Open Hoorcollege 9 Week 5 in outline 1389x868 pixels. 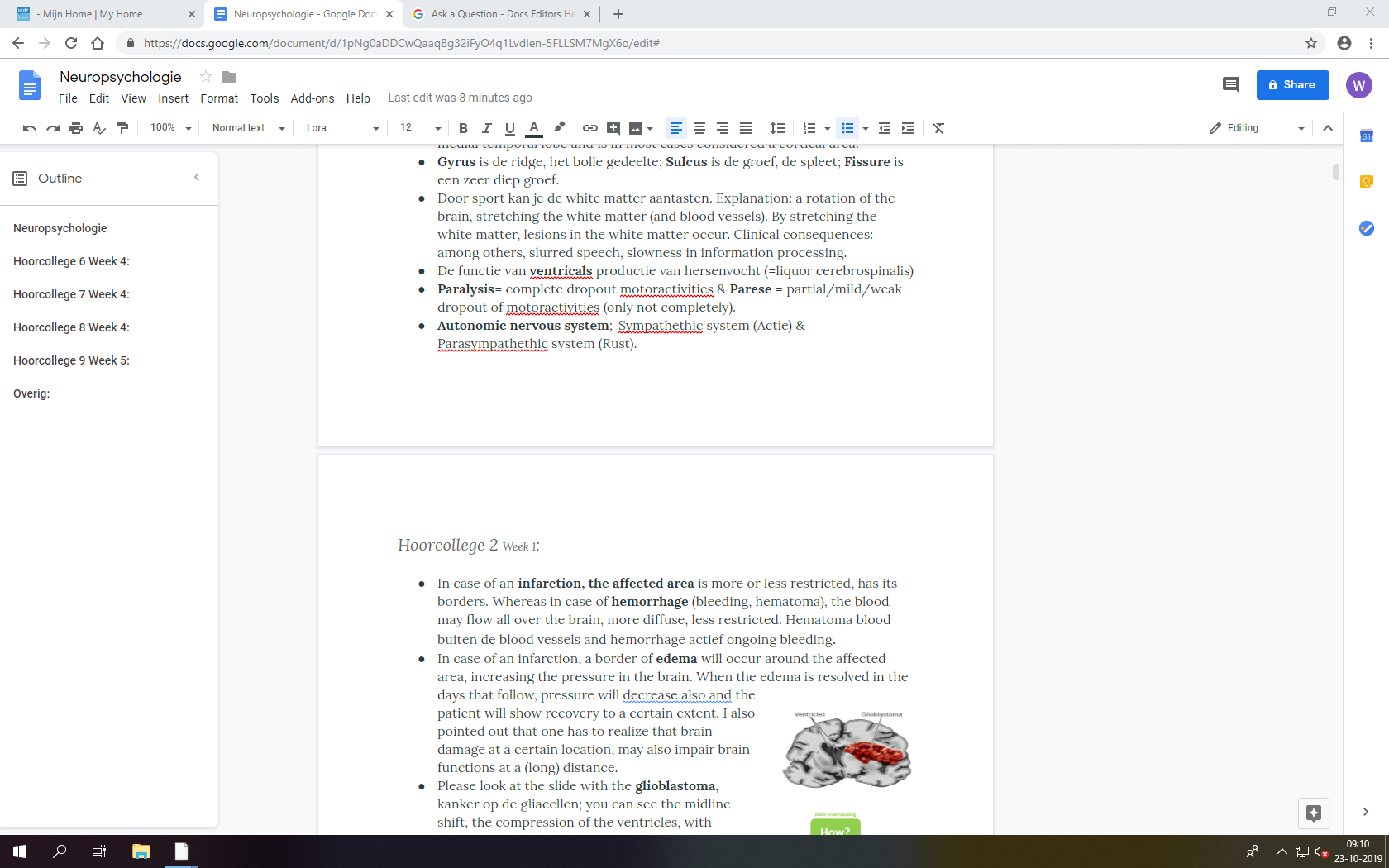[x=71, y=360]
